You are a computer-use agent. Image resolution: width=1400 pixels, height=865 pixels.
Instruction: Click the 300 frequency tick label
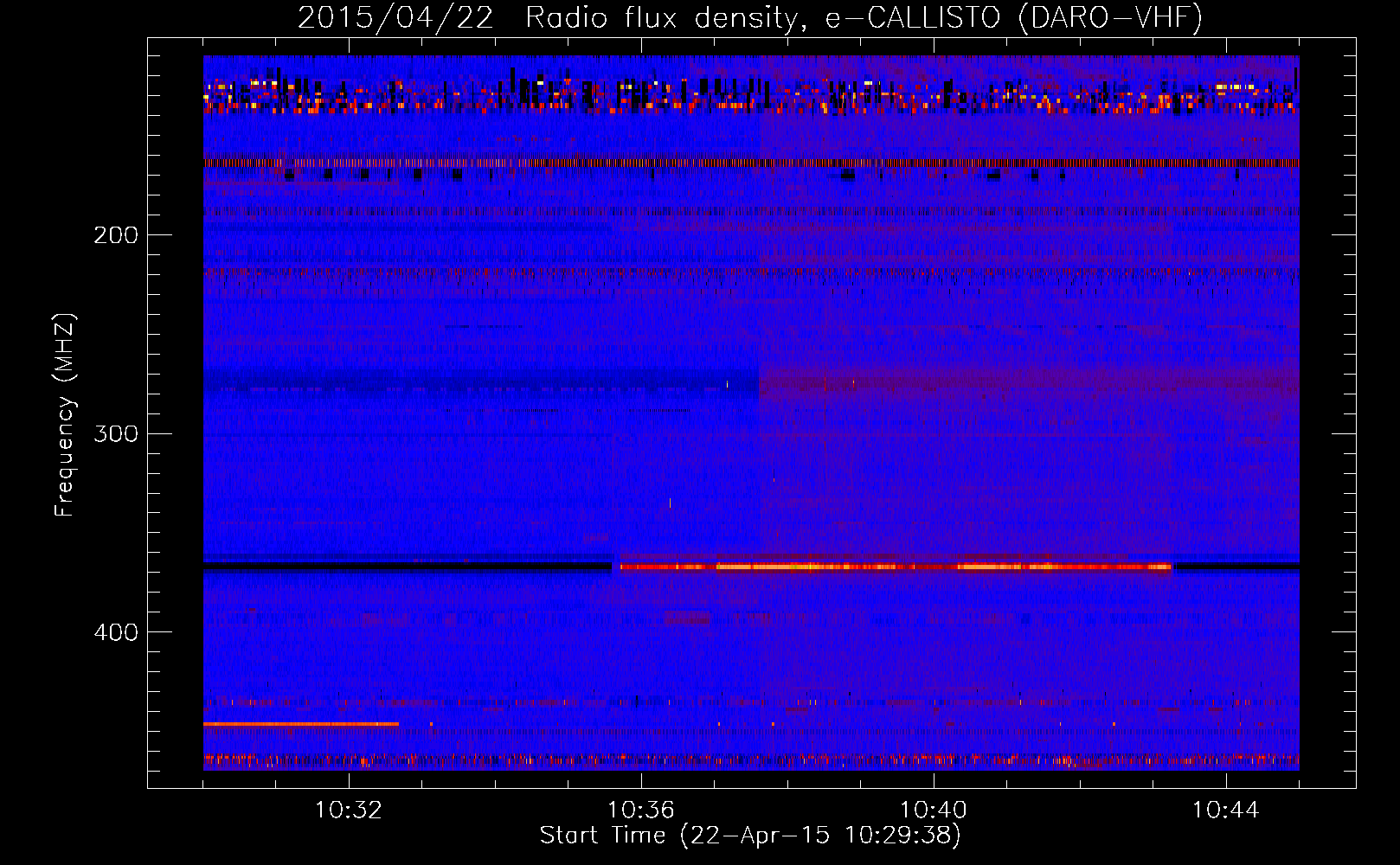coord(116,432)
